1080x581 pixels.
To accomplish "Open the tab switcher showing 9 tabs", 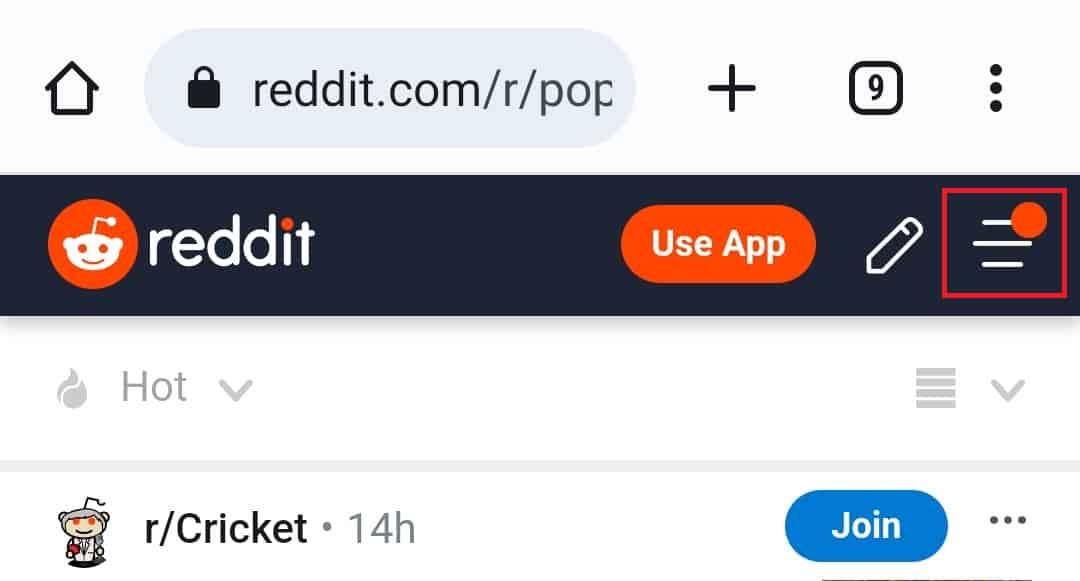I will pyautogui.click(x=875, y=88).
